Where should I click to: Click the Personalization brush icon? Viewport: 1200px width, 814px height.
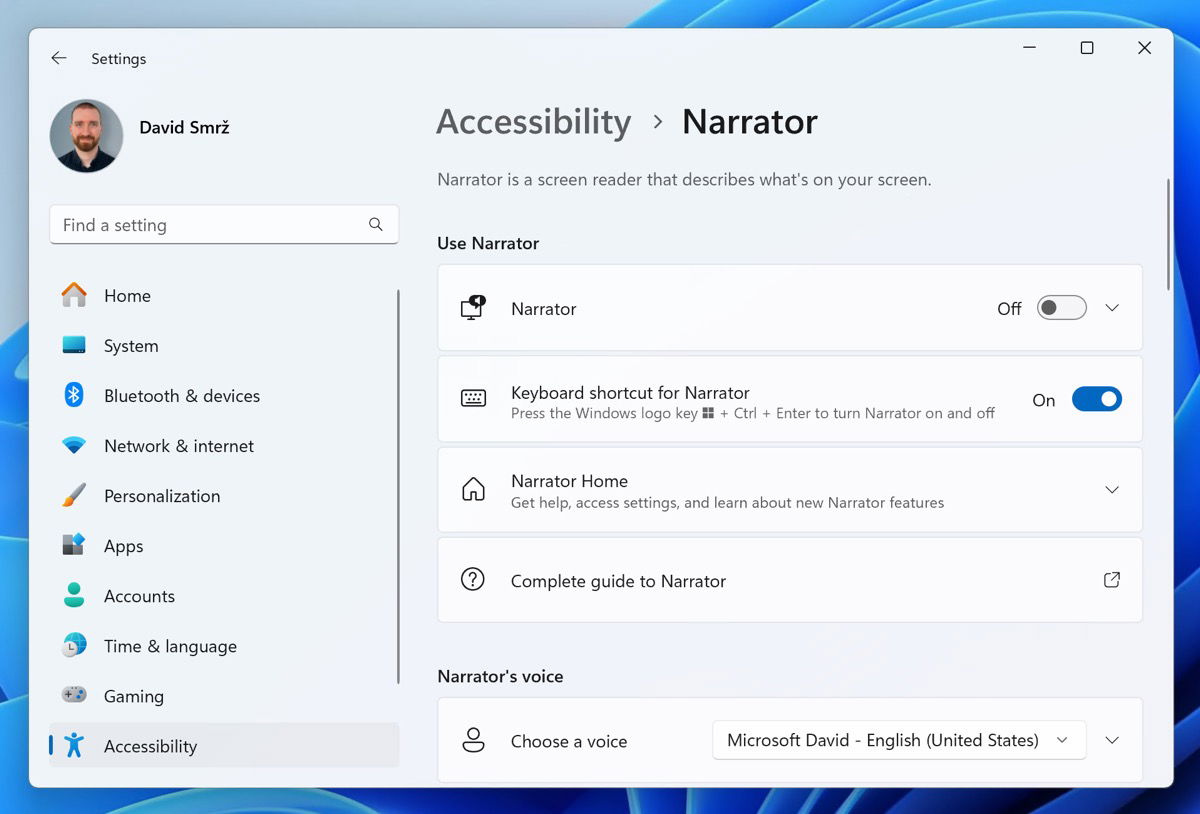pyautogui.click(x=73, y=495)
